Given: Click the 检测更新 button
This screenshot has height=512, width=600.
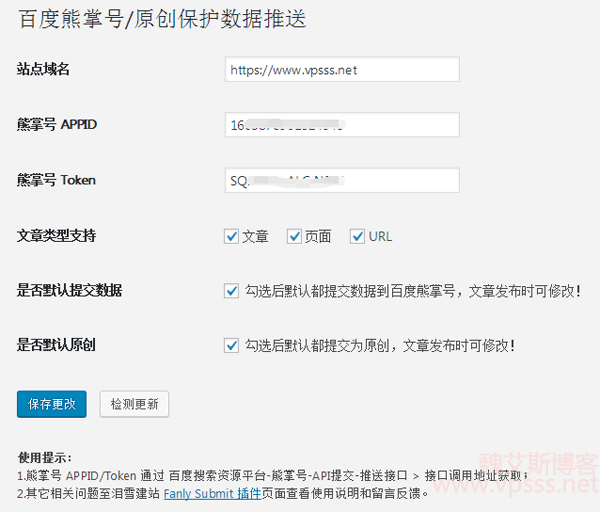Looking at the screenshot, I should tap(133, 404).
